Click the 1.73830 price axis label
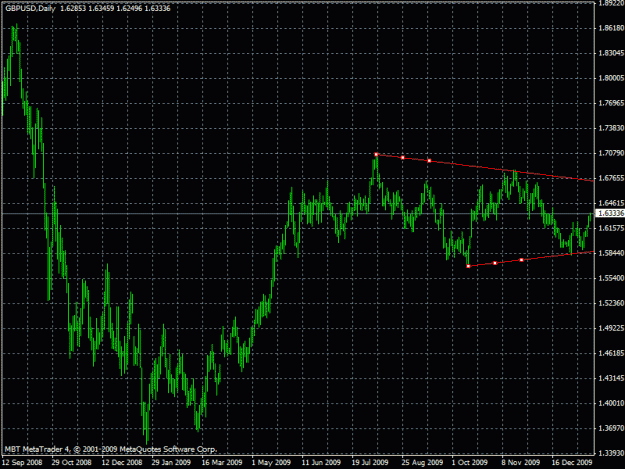The height and width of the screenshot is (469, 625). [611, 128]
